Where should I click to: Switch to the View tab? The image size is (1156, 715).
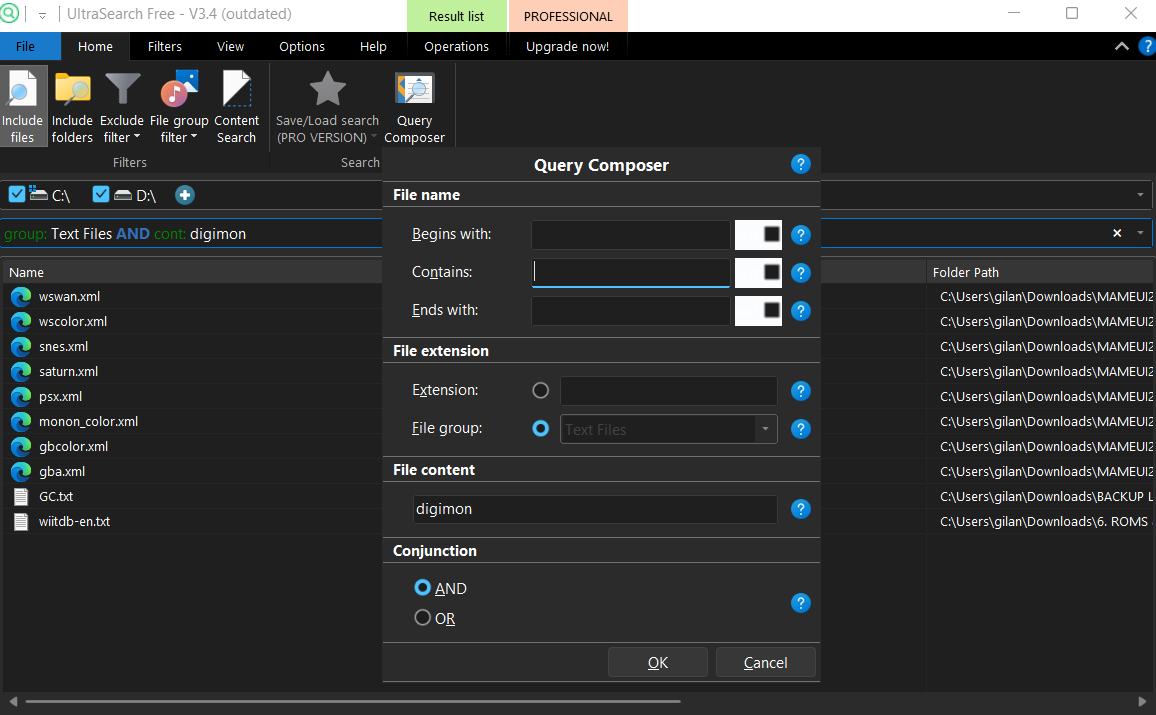click(230, 46)
